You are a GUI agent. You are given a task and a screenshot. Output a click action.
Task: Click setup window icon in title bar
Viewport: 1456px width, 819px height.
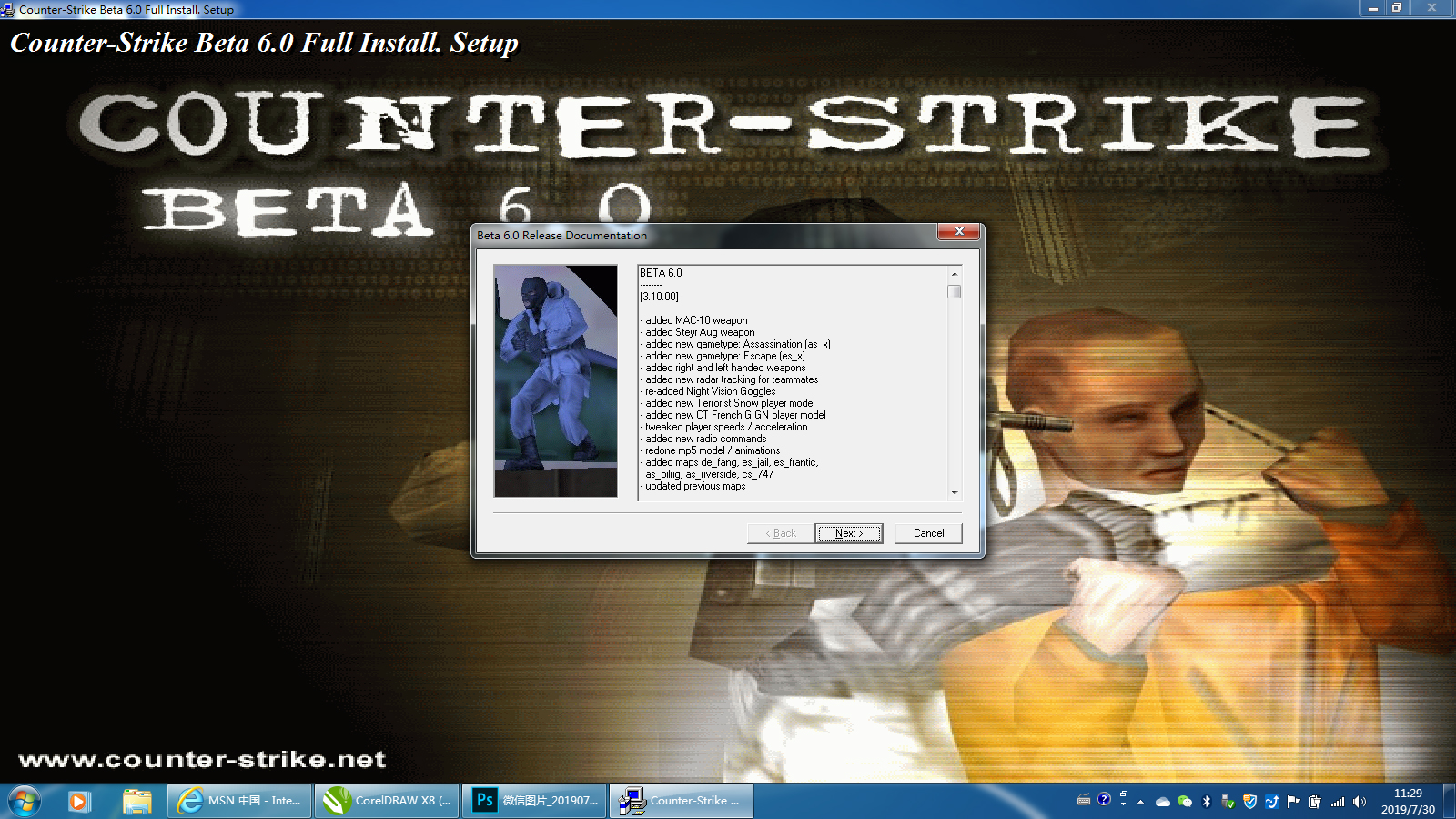[7, 9]
